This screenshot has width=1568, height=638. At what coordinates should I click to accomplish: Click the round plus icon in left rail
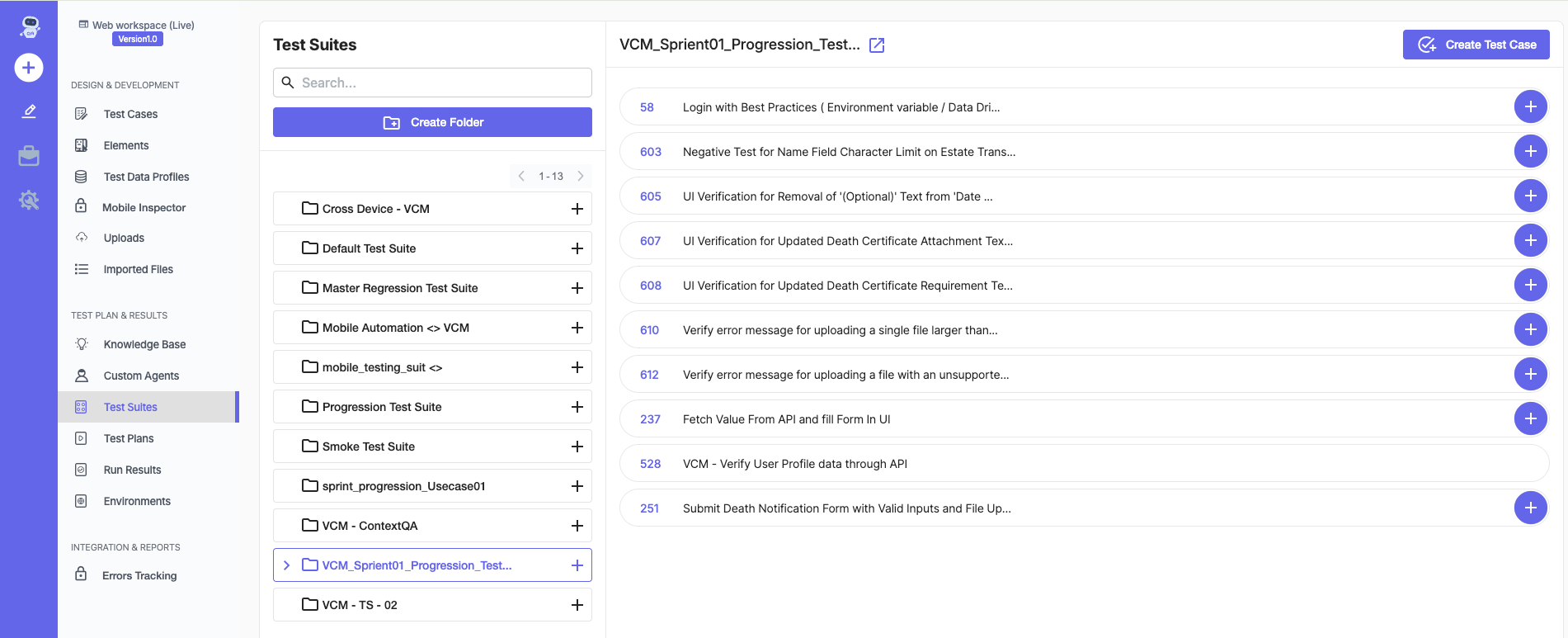[x=29, y=68]
